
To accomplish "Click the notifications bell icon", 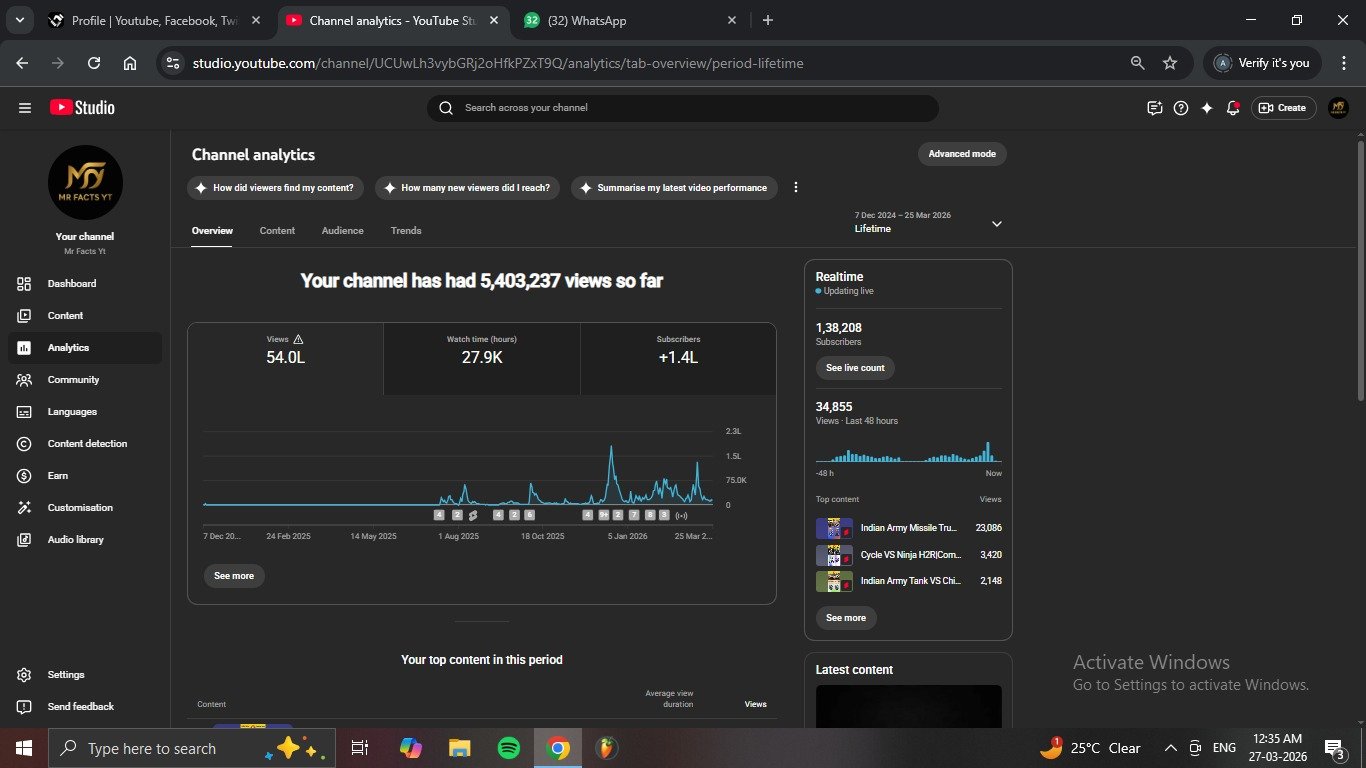I will click(1233, 108).
